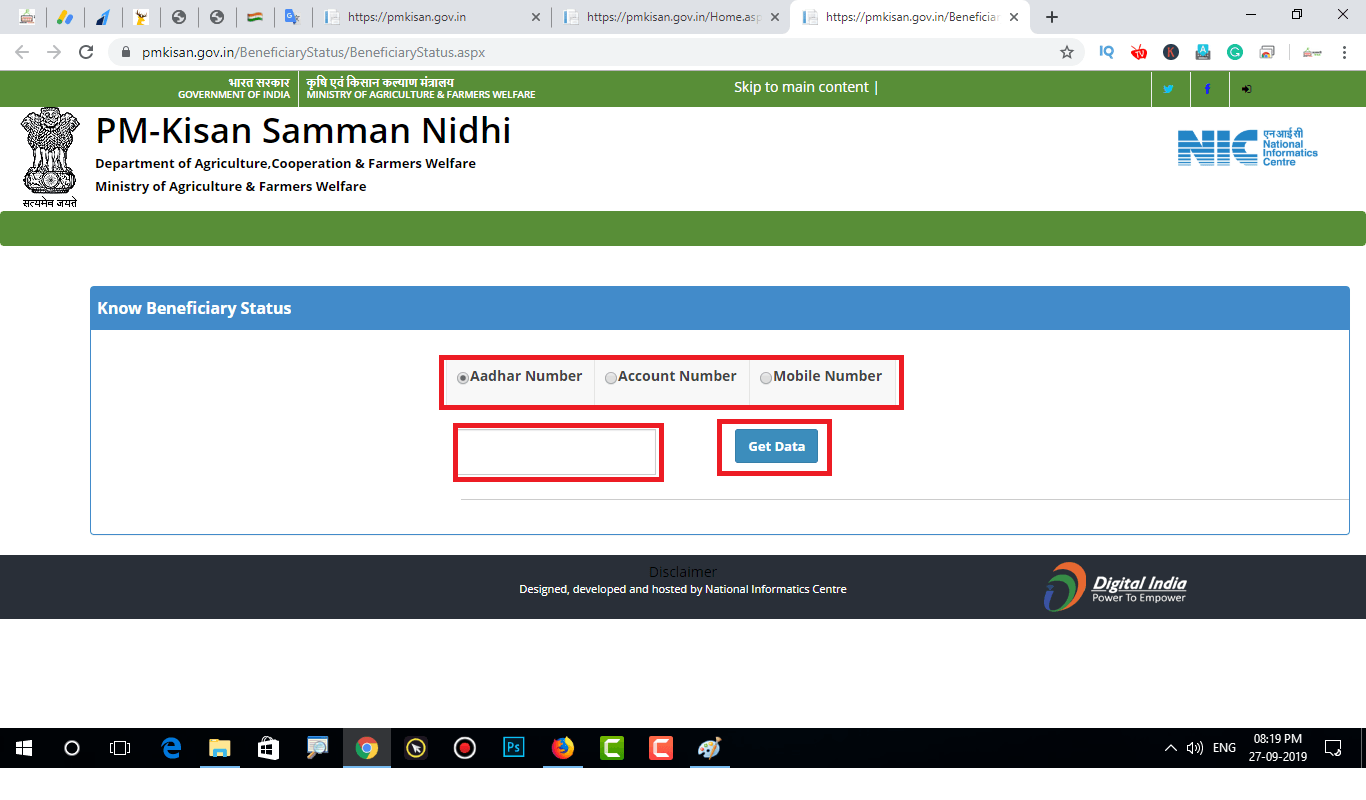
Task: Click the number input text field
Action: point(557,452)
